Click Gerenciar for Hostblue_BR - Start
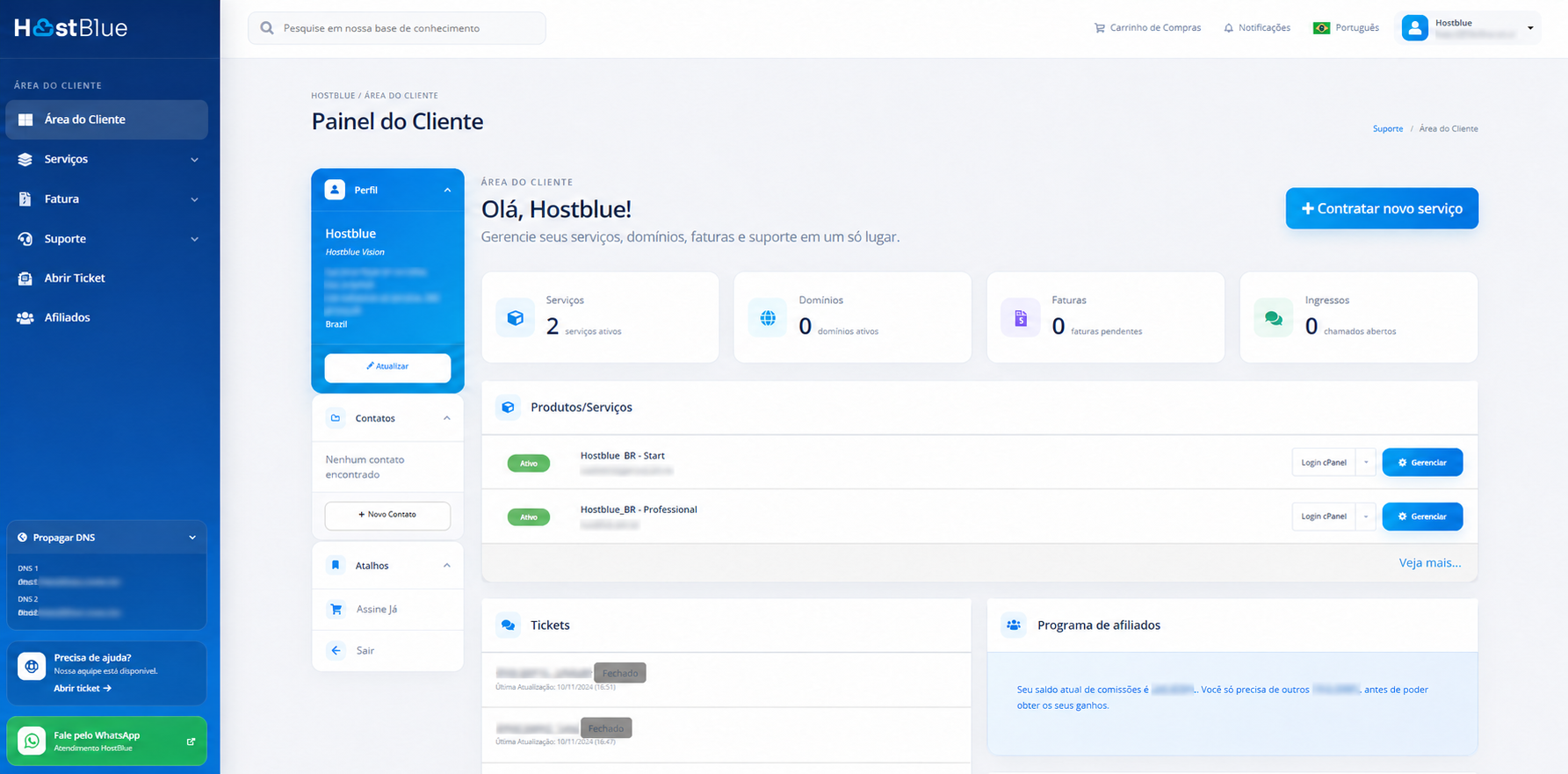 click(x=1422, y=462)
